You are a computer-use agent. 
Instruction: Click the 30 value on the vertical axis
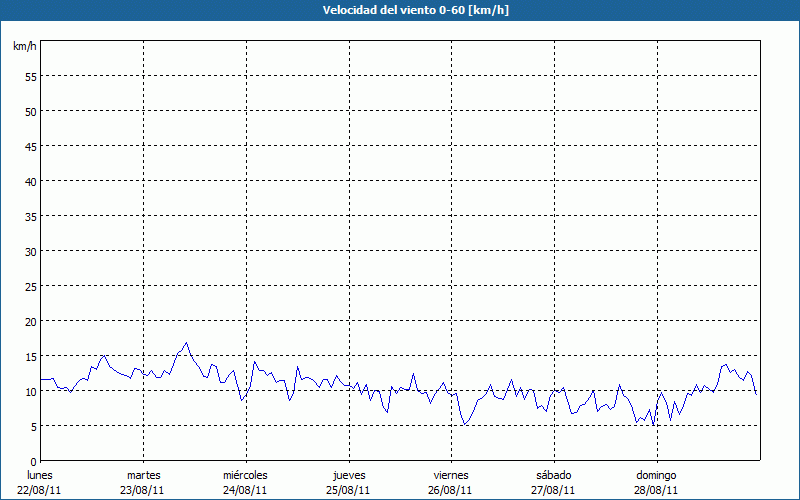click(x=31, y=251)
